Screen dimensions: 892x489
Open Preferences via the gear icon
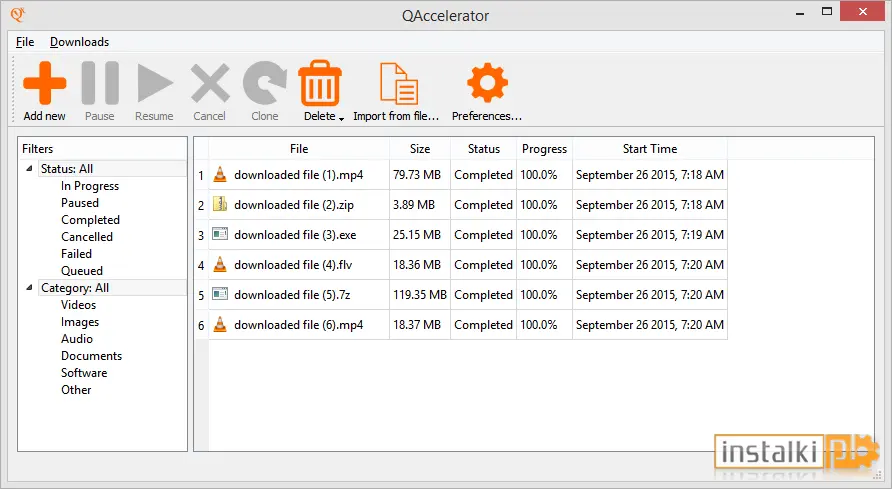tap(487, 83)
